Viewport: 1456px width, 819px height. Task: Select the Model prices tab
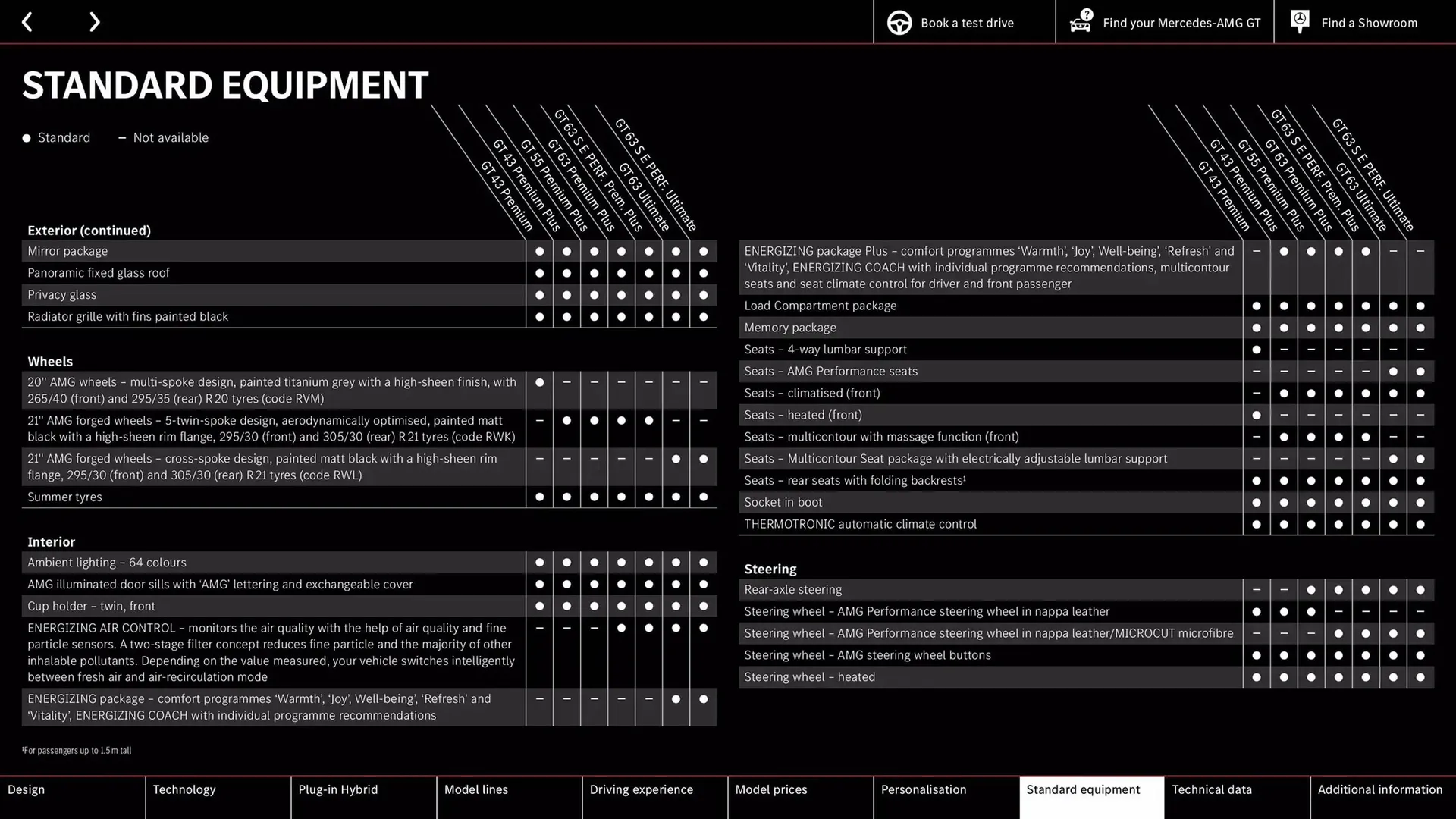click(x=801, y=797)
